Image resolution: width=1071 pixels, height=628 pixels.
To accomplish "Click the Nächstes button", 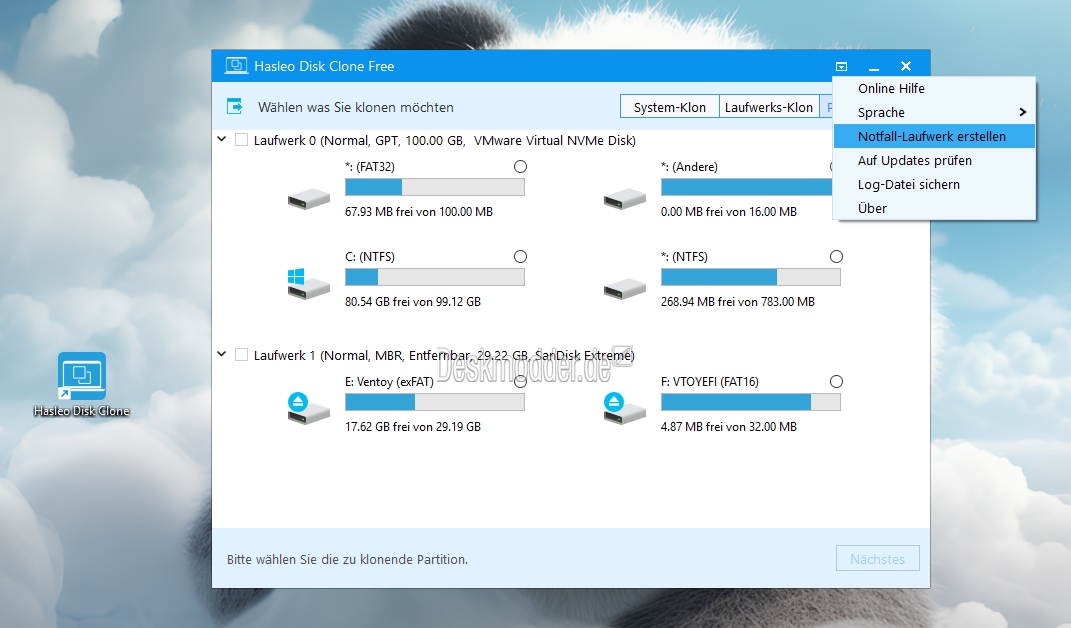I will click(878, 559).
